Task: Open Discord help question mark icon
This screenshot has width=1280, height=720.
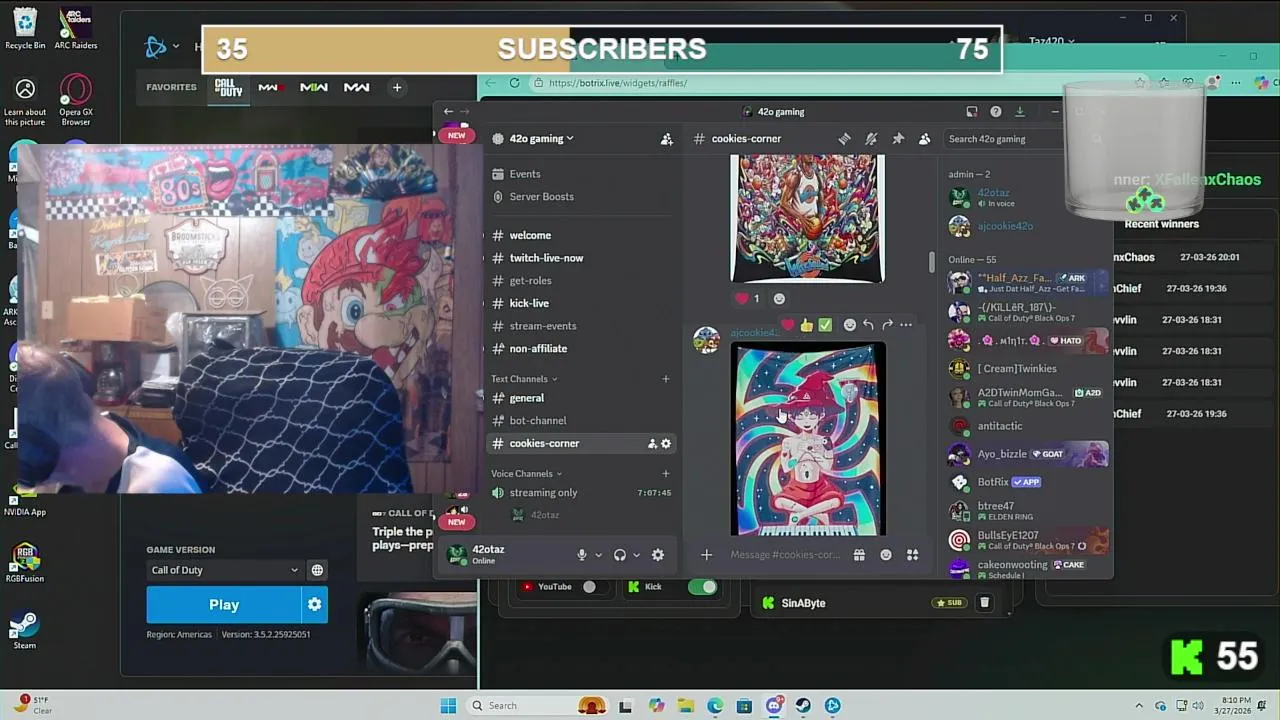Action: (995, 112)
